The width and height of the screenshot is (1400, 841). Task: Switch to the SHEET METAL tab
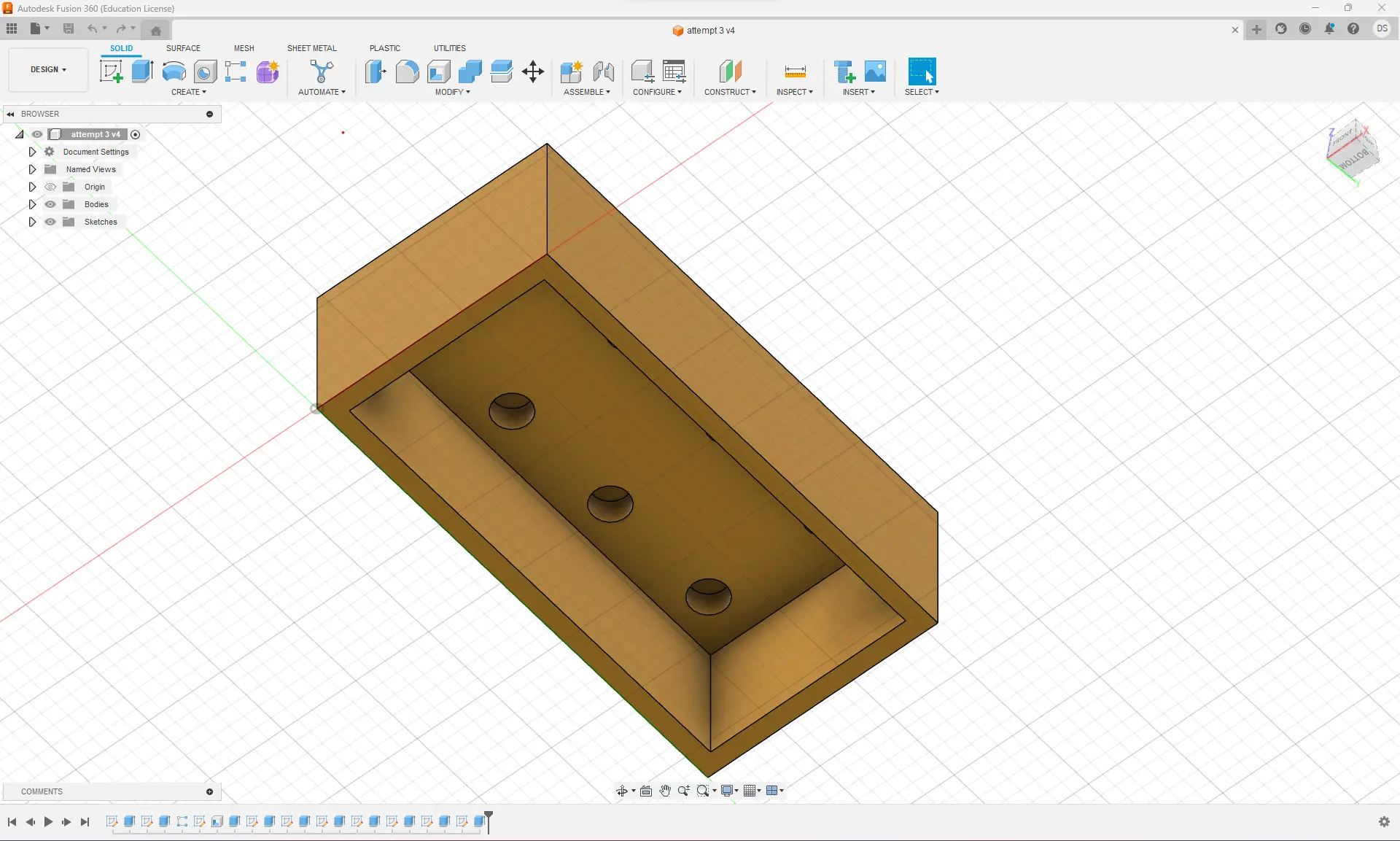pos(312,48)
